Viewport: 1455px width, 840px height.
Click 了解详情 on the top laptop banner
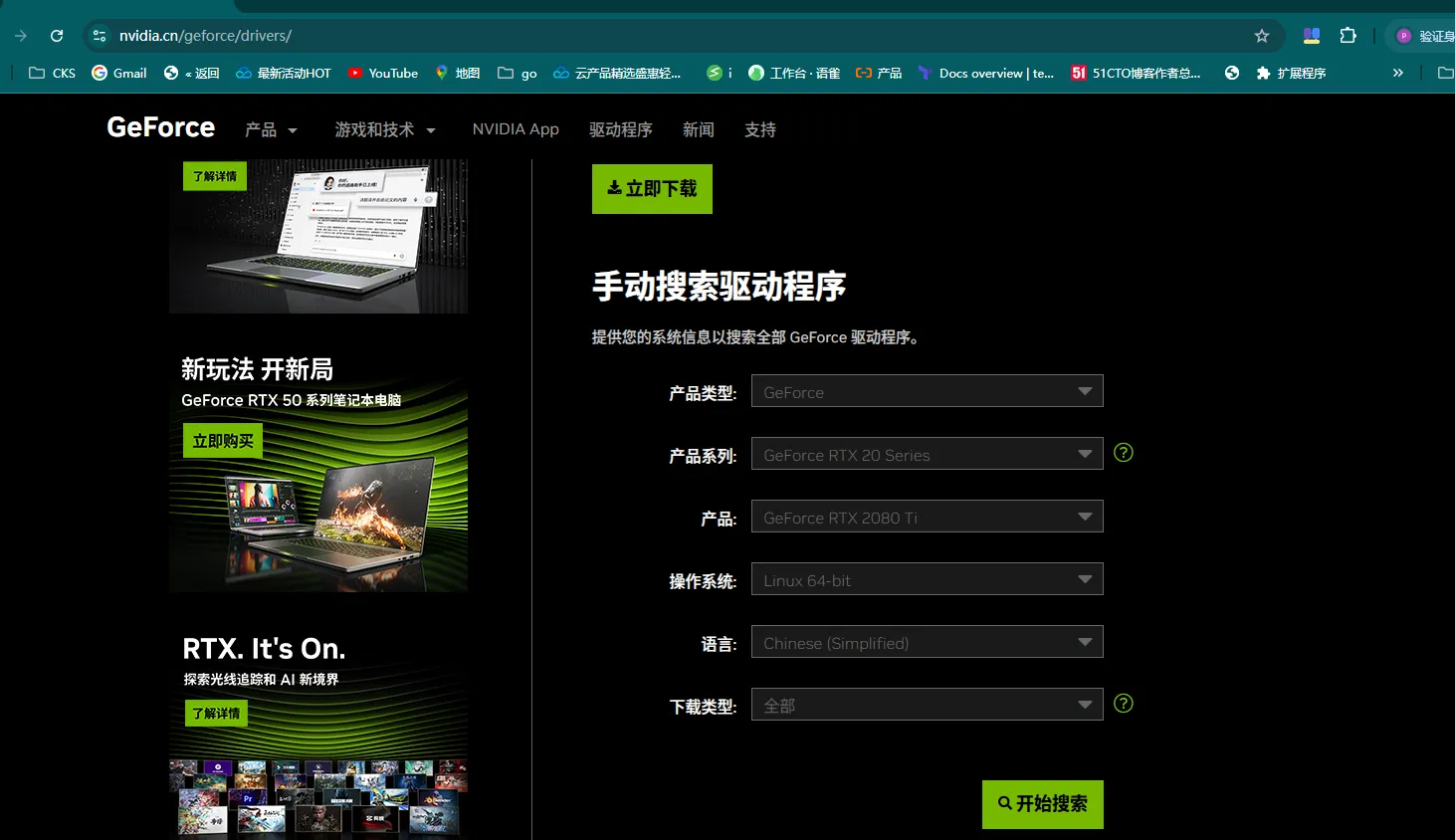click(215, 176)
